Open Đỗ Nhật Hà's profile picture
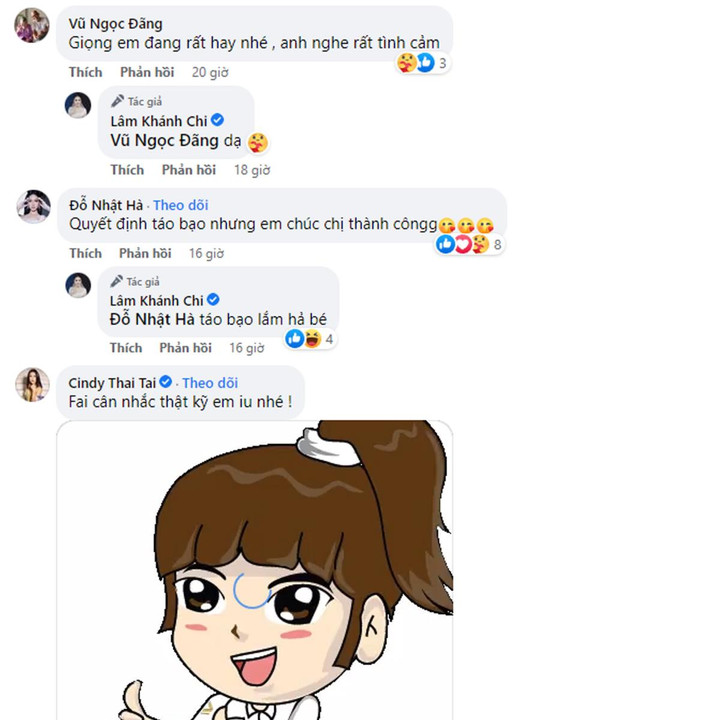The height and width of the screenshot is (720, 720). pyautogui.click(x=33, y=207)
